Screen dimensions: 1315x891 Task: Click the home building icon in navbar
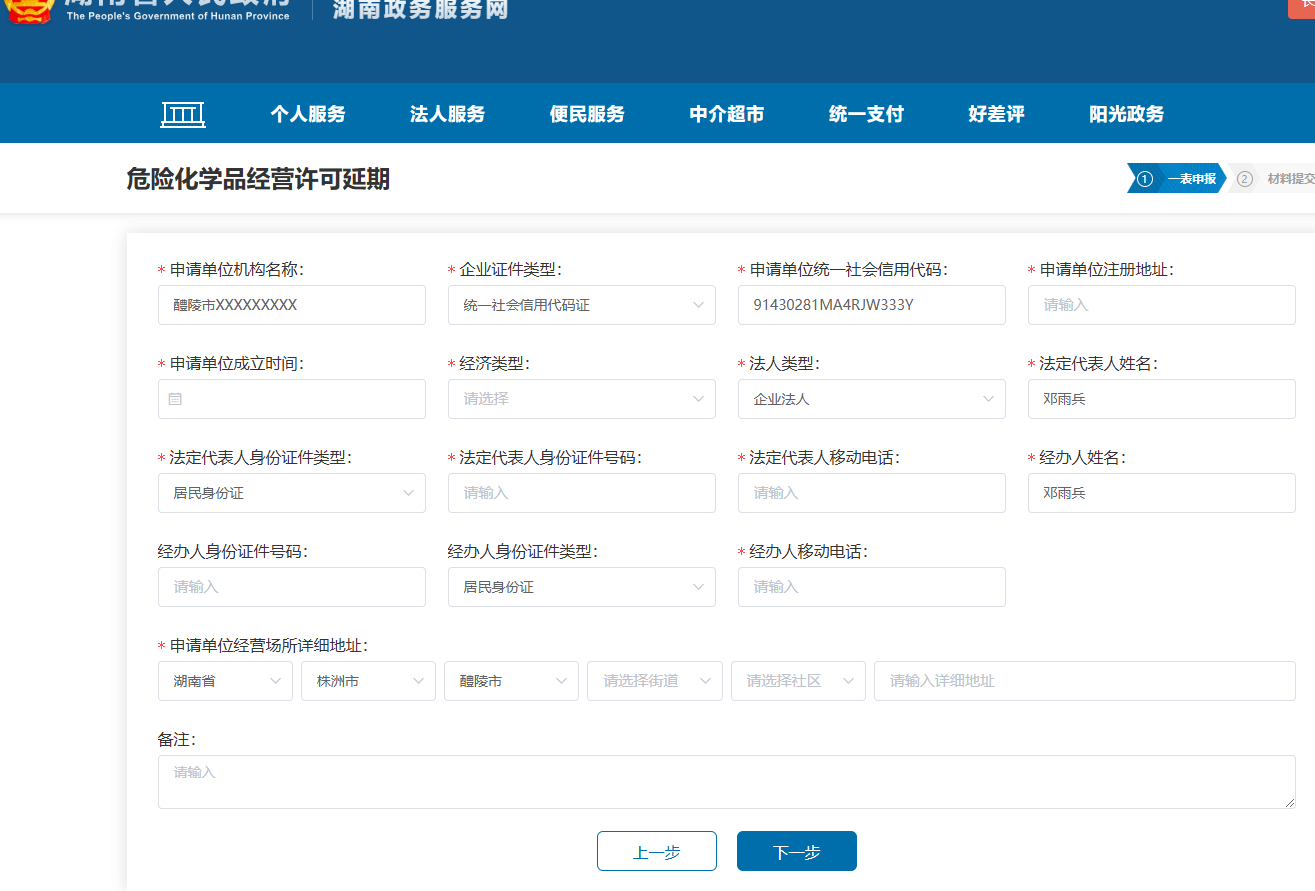[183, 114]
